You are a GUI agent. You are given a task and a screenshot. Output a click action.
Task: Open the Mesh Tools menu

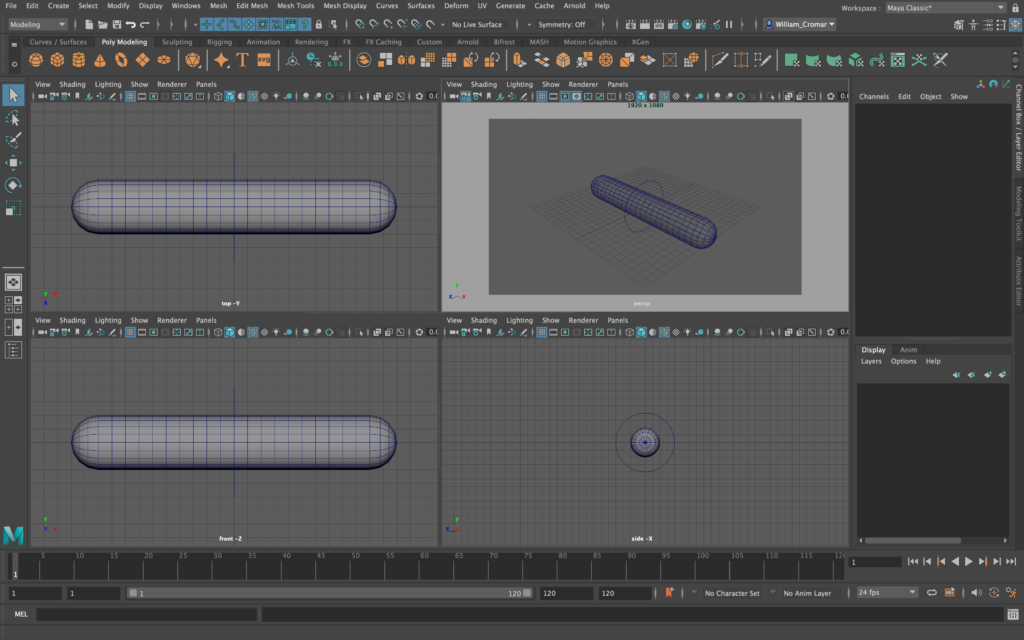tap(295, 6)
